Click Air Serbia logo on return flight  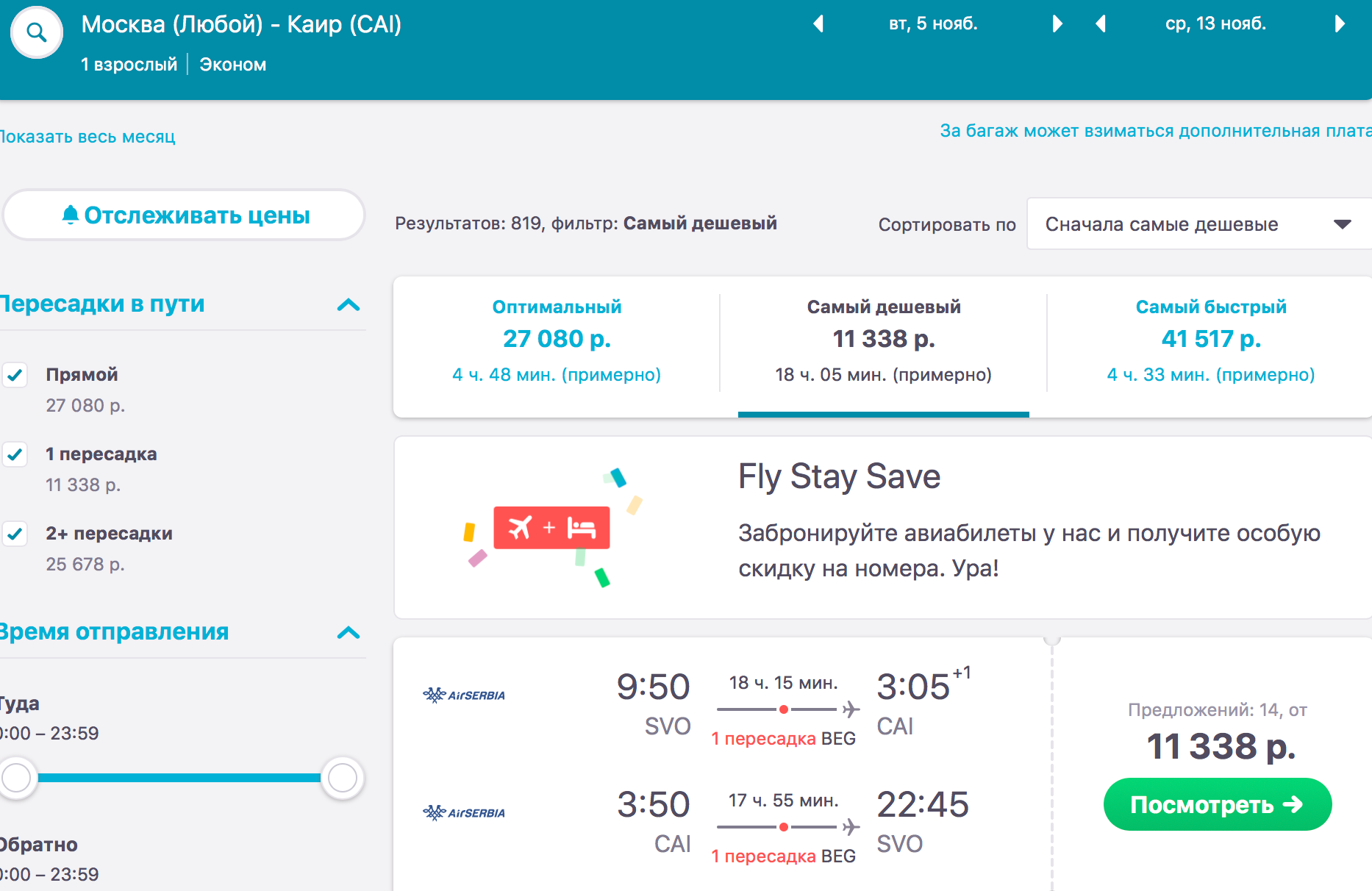pos(464,812)
